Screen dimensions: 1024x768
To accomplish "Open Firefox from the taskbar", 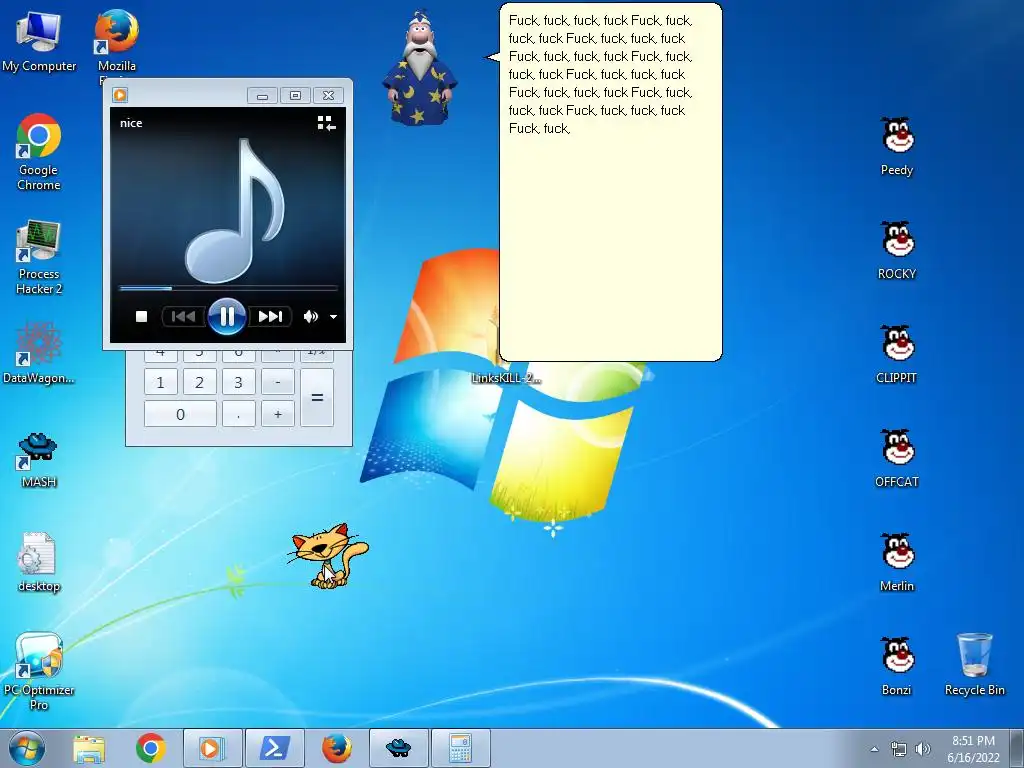I will [336, 748].
